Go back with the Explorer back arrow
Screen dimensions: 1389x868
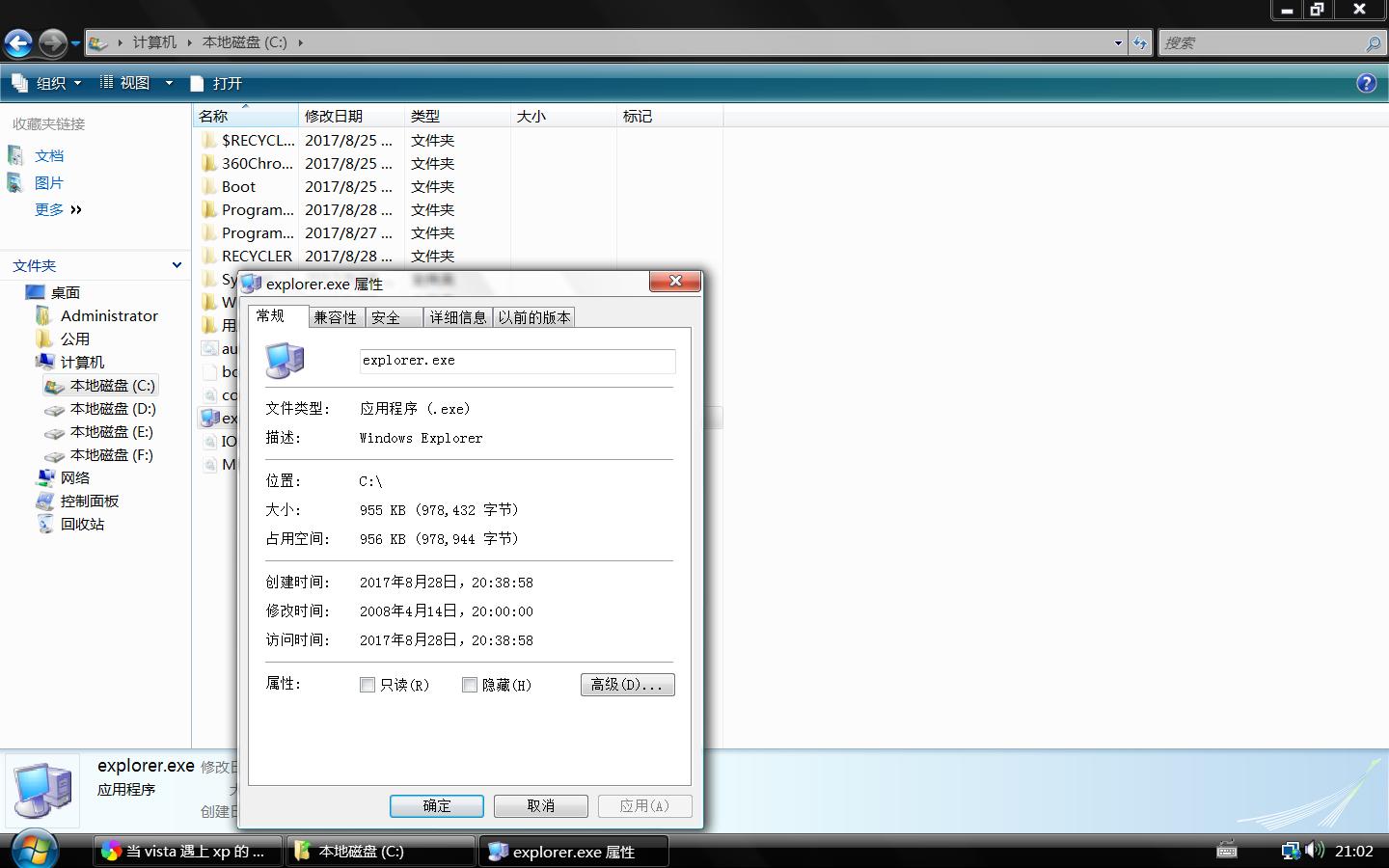click(x=19, y=42)
